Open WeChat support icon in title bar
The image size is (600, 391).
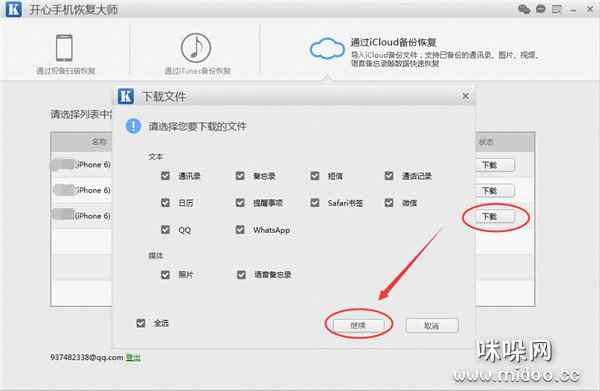tap(524, 9)
